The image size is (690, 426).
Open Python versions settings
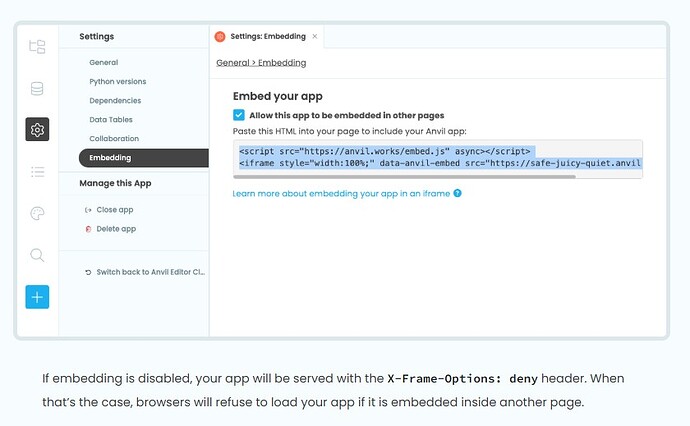(x=117, y=81)
